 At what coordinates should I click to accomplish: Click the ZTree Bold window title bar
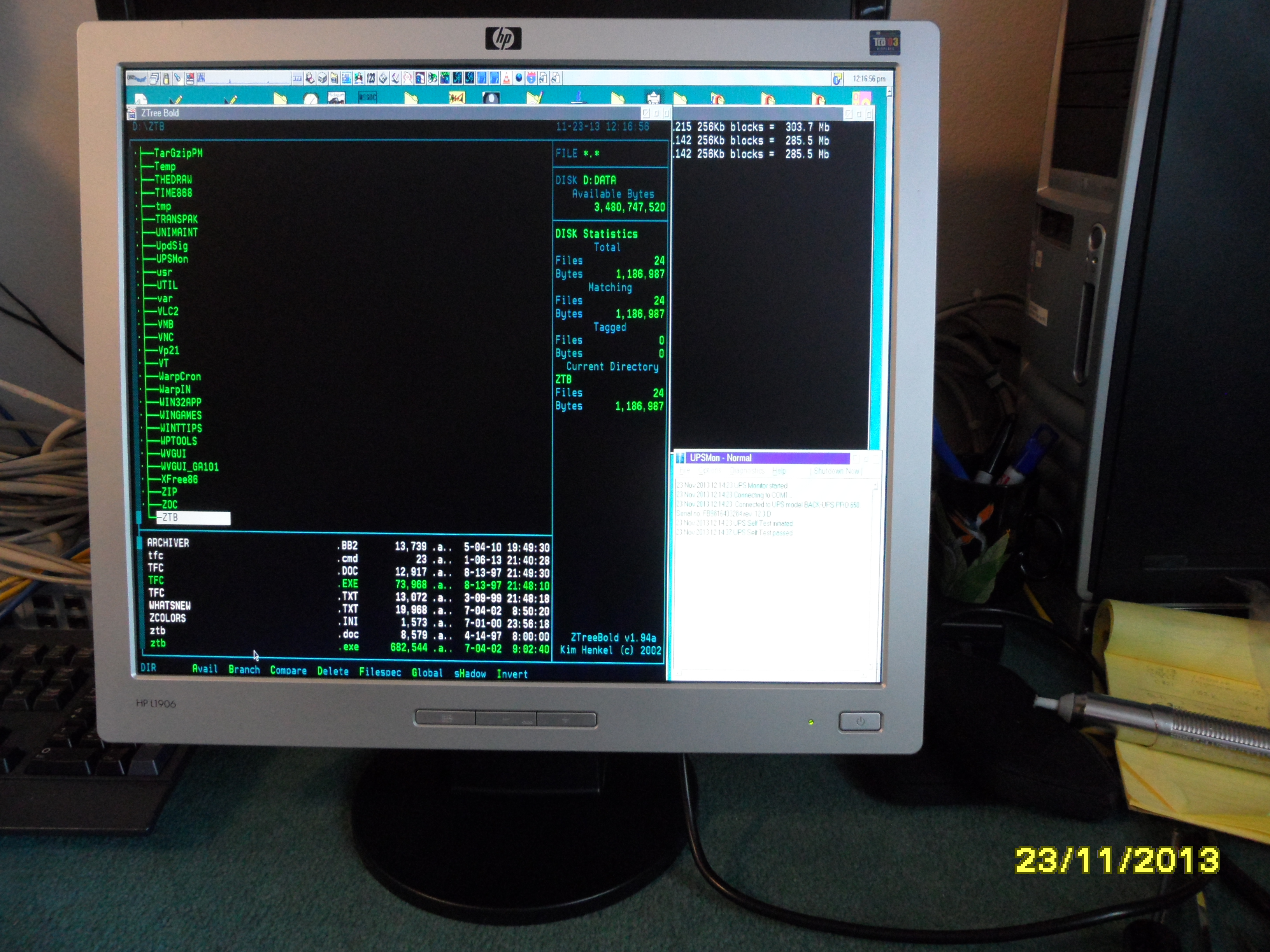tap(389, 113)
